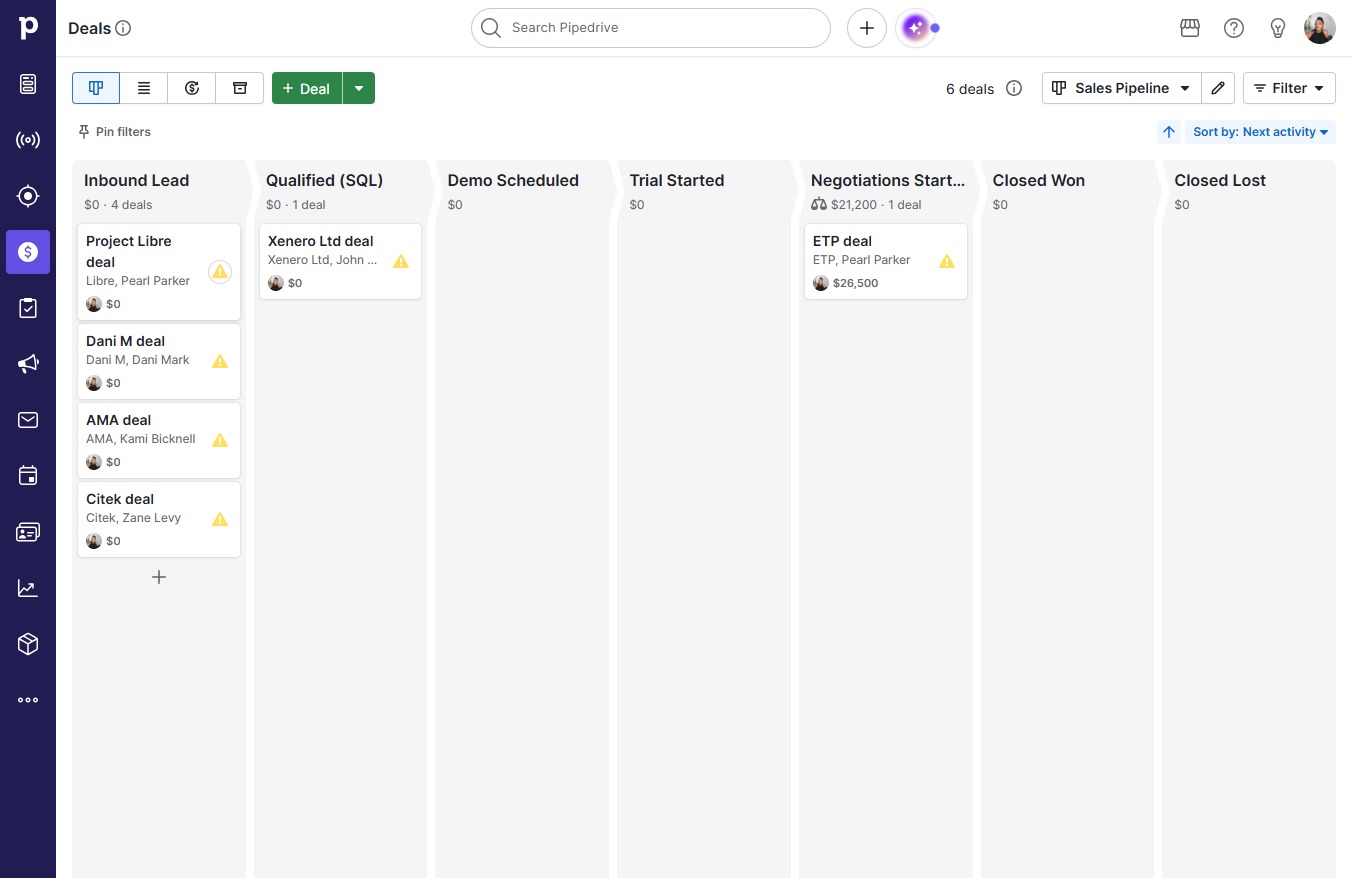Open the Sales assistant lightbulb icon

1277,28
